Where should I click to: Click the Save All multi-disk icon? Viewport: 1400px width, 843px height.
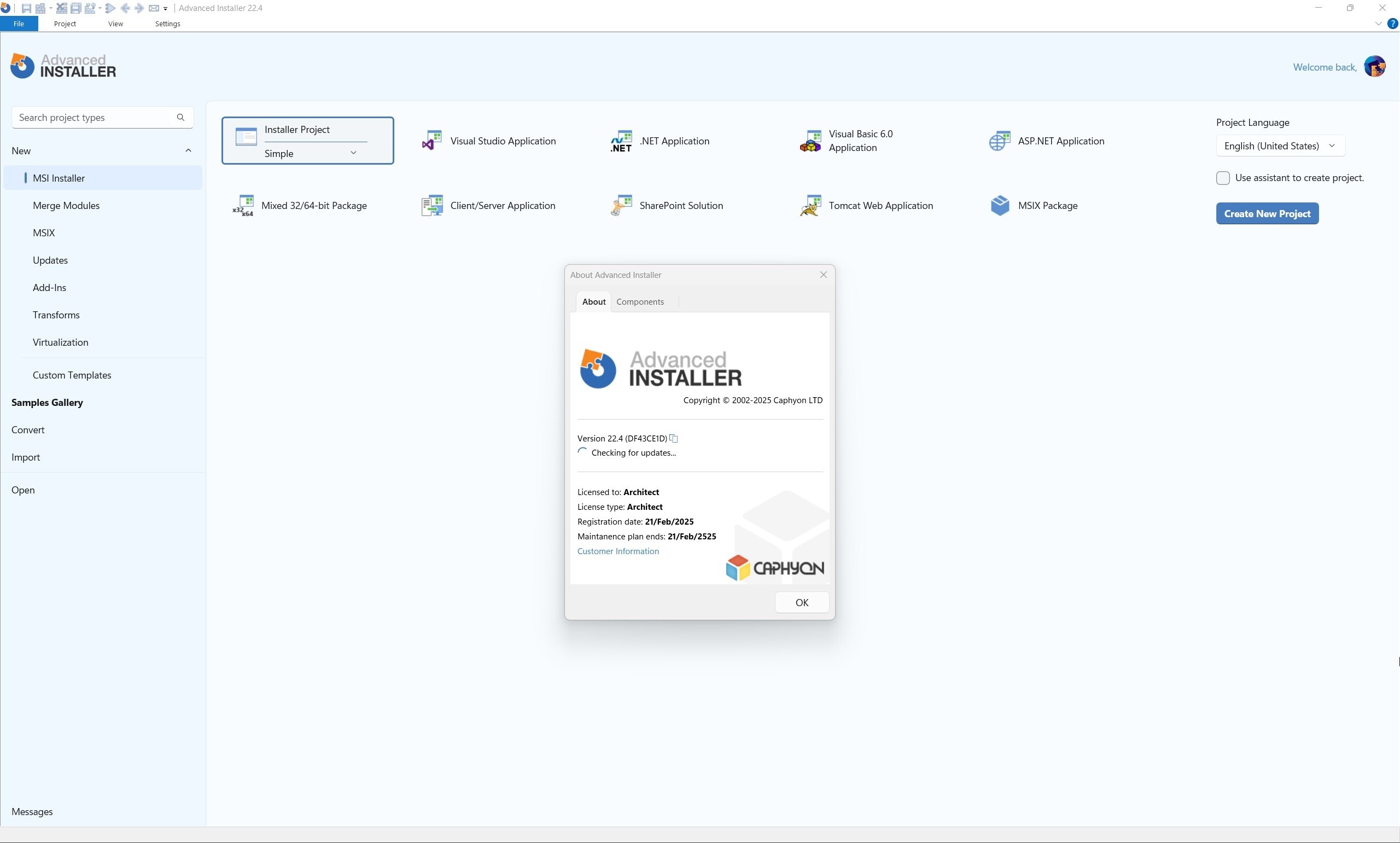coord(75,8)
